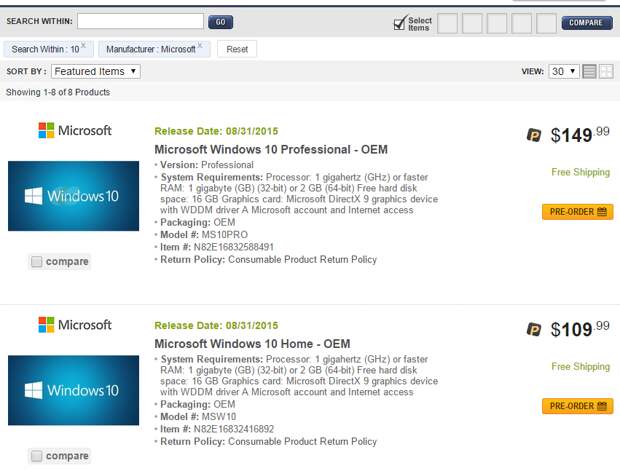This screenshot has width=620, height=471.
Task: Click premier badge icon next to $149.99
Action: (x=534, y=135)
